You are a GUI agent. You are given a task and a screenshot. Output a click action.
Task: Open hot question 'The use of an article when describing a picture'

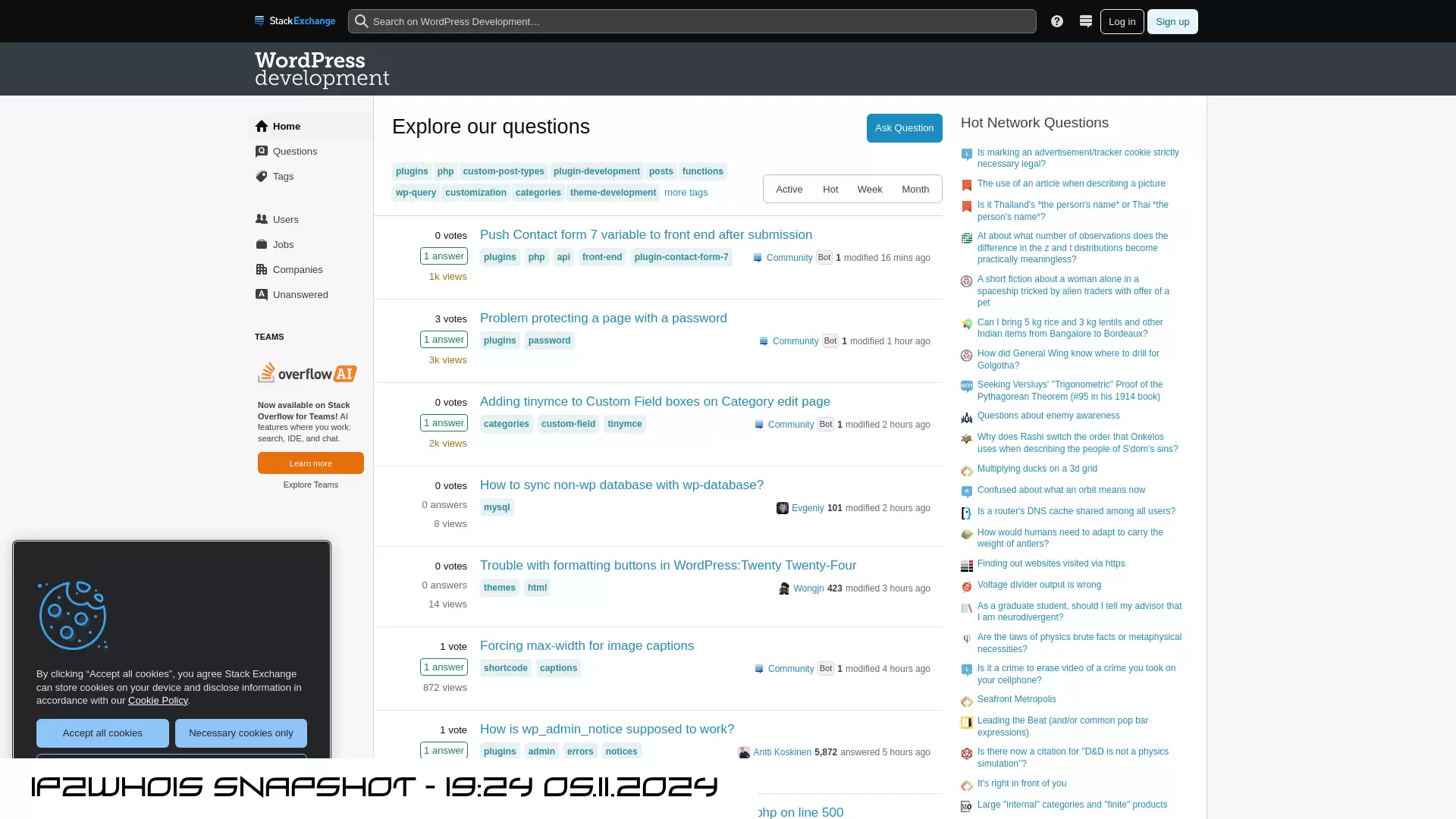1071,184
